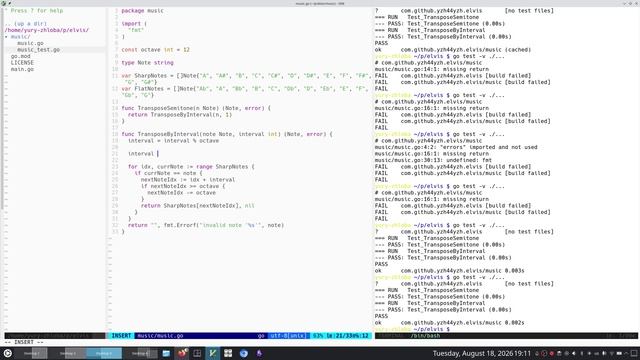Open the purple app icon in the taskbar
Image resolution: width=640 pixels, height=360 pixels.
coord(259,353)
